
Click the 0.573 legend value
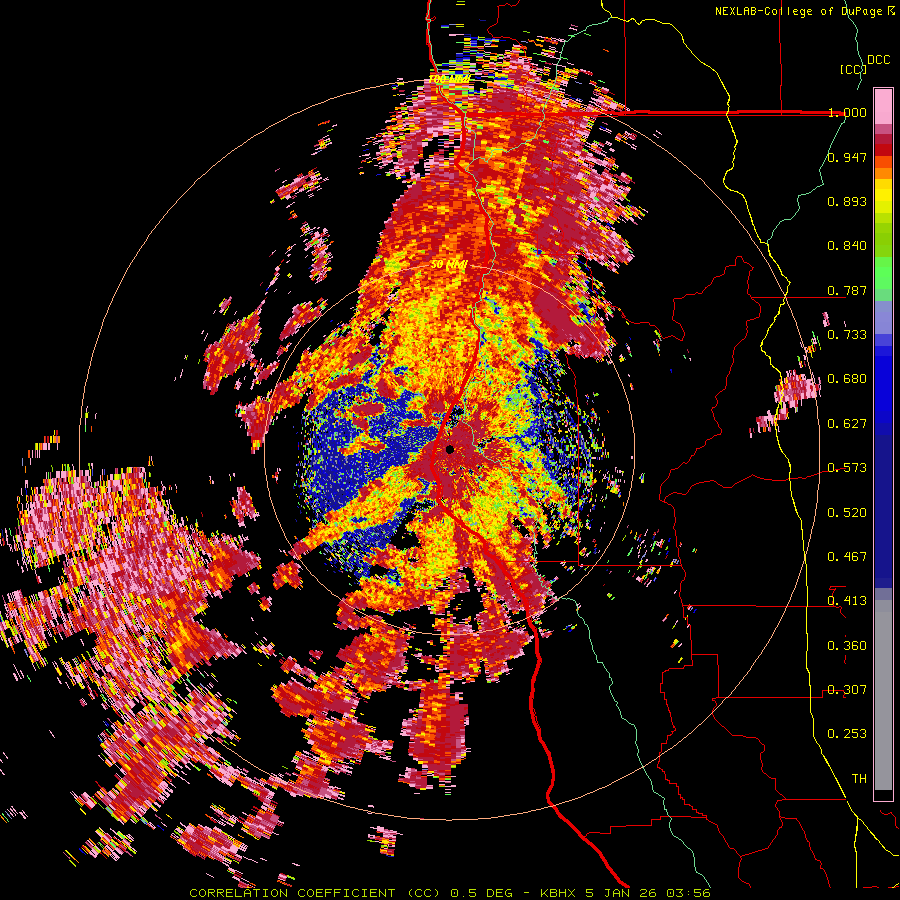pos(847,468)
